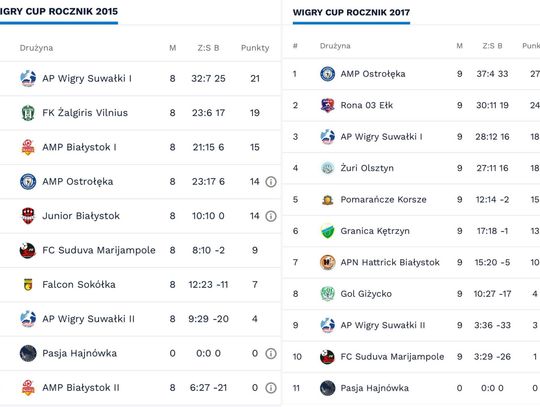Open info icon beside Pasja Hajnówka points in 2015 table
The image size is (540, 407).
click(x=271, y=353)
